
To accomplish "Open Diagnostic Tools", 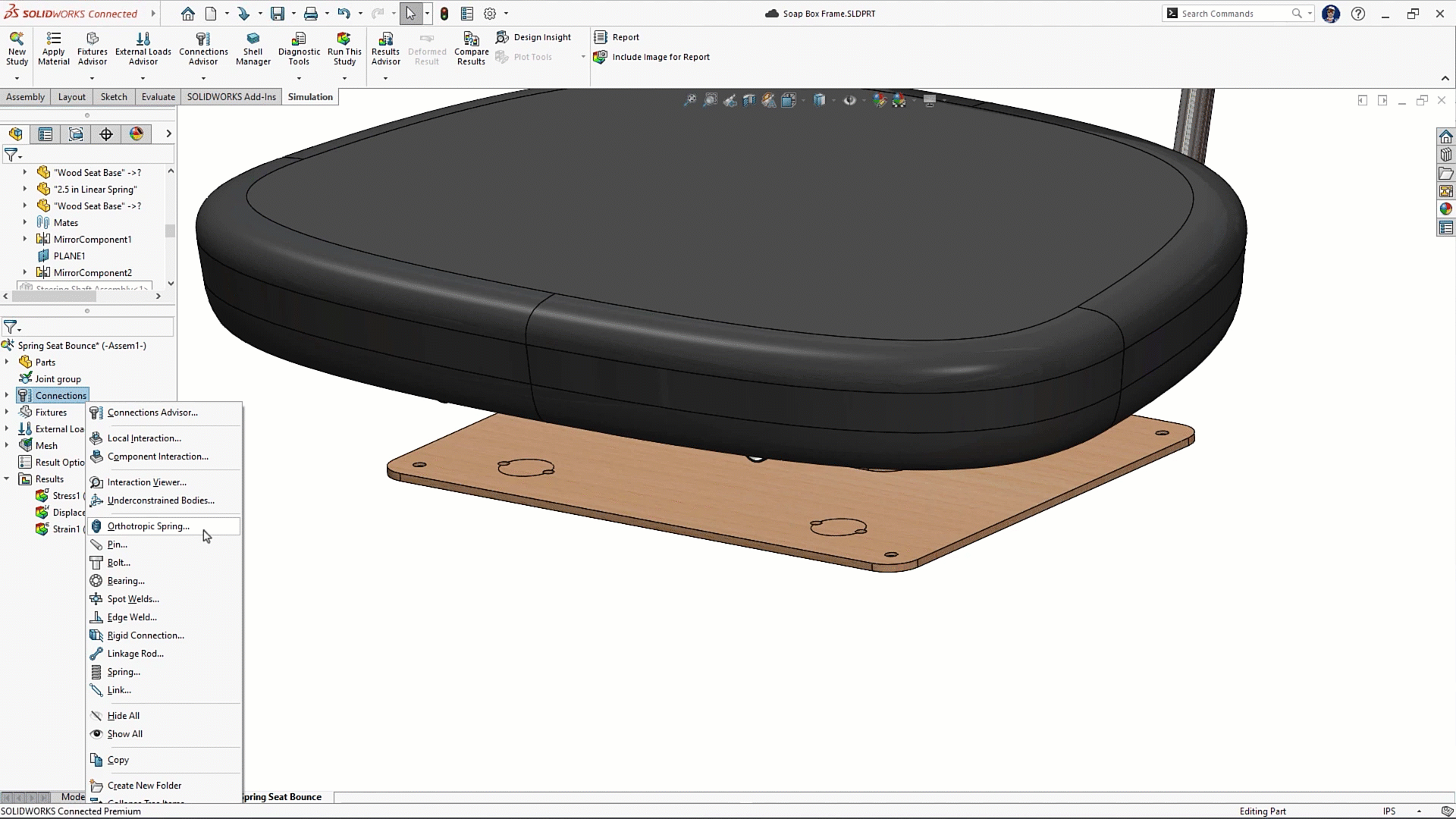I will tap(299, 49).
